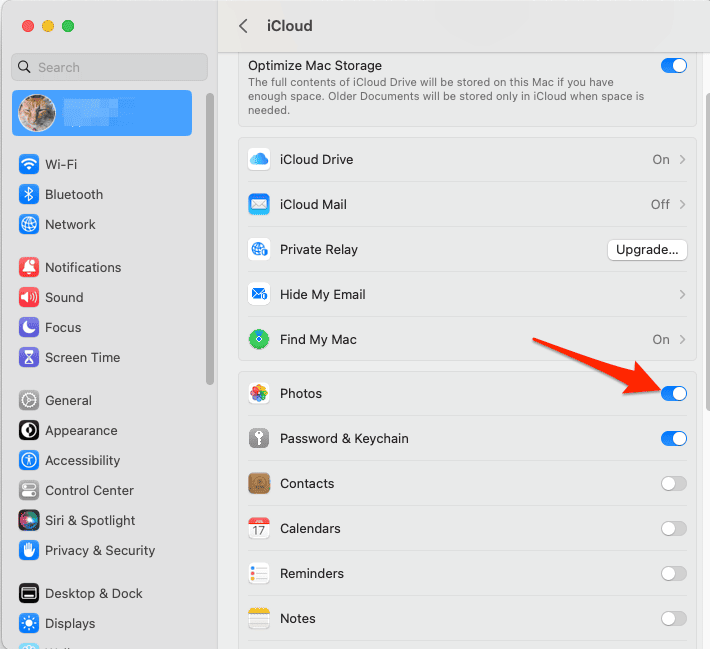
Task: Click the Calendars icon
Action: coord(259,528)
